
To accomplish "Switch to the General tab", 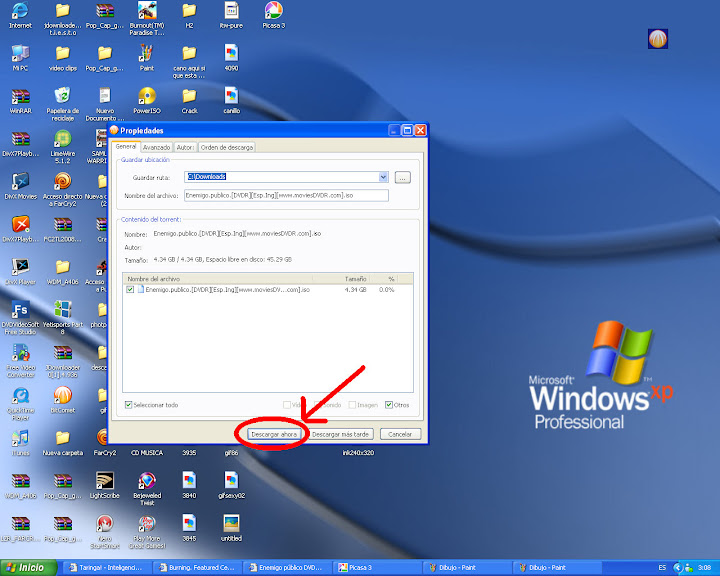I will click(126, 147).
